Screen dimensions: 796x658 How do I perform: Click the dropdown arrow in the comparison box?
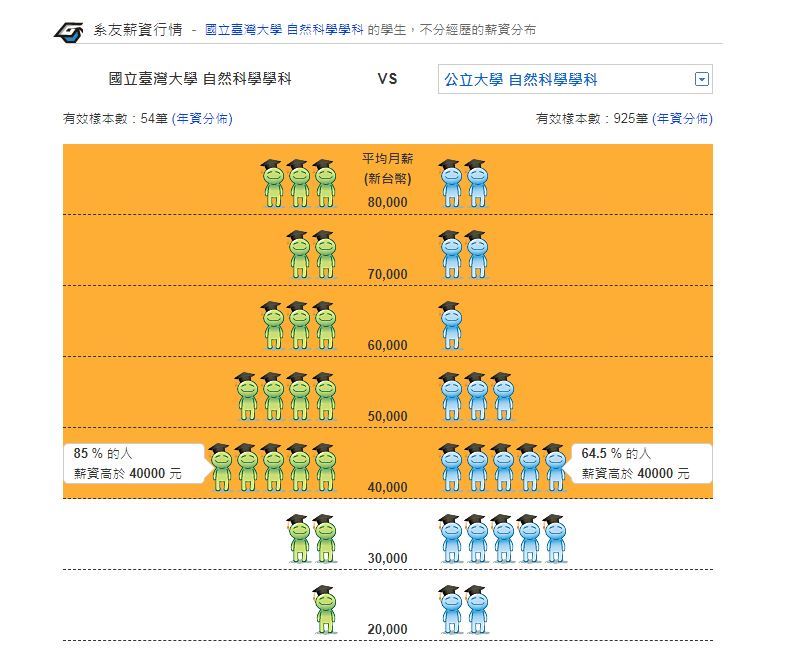click(702, 79)
